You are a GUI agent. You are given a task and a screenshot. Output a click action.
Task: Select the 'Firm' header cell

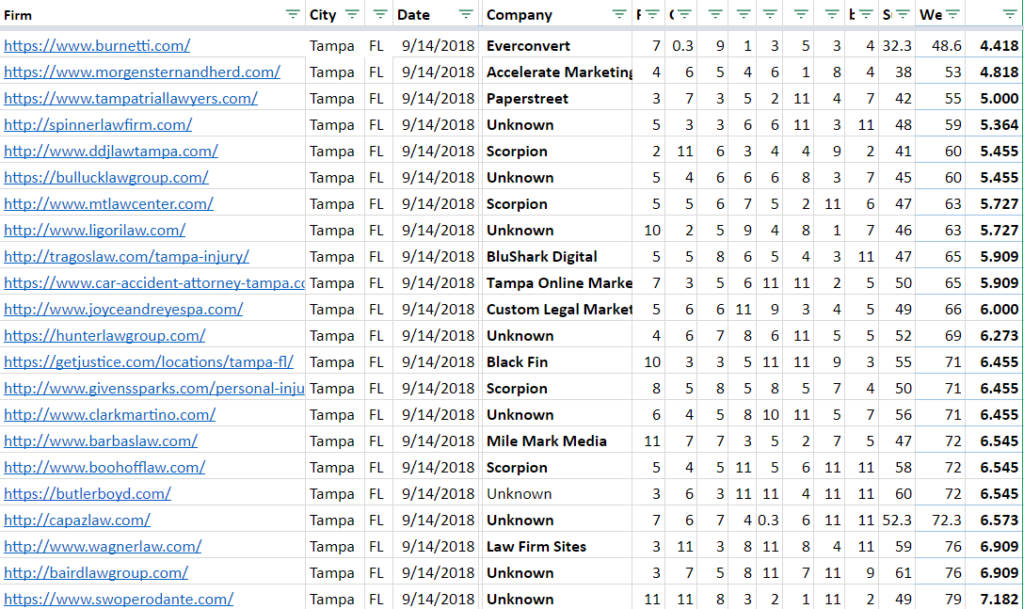pyautogui.click(x=152, y=14)
